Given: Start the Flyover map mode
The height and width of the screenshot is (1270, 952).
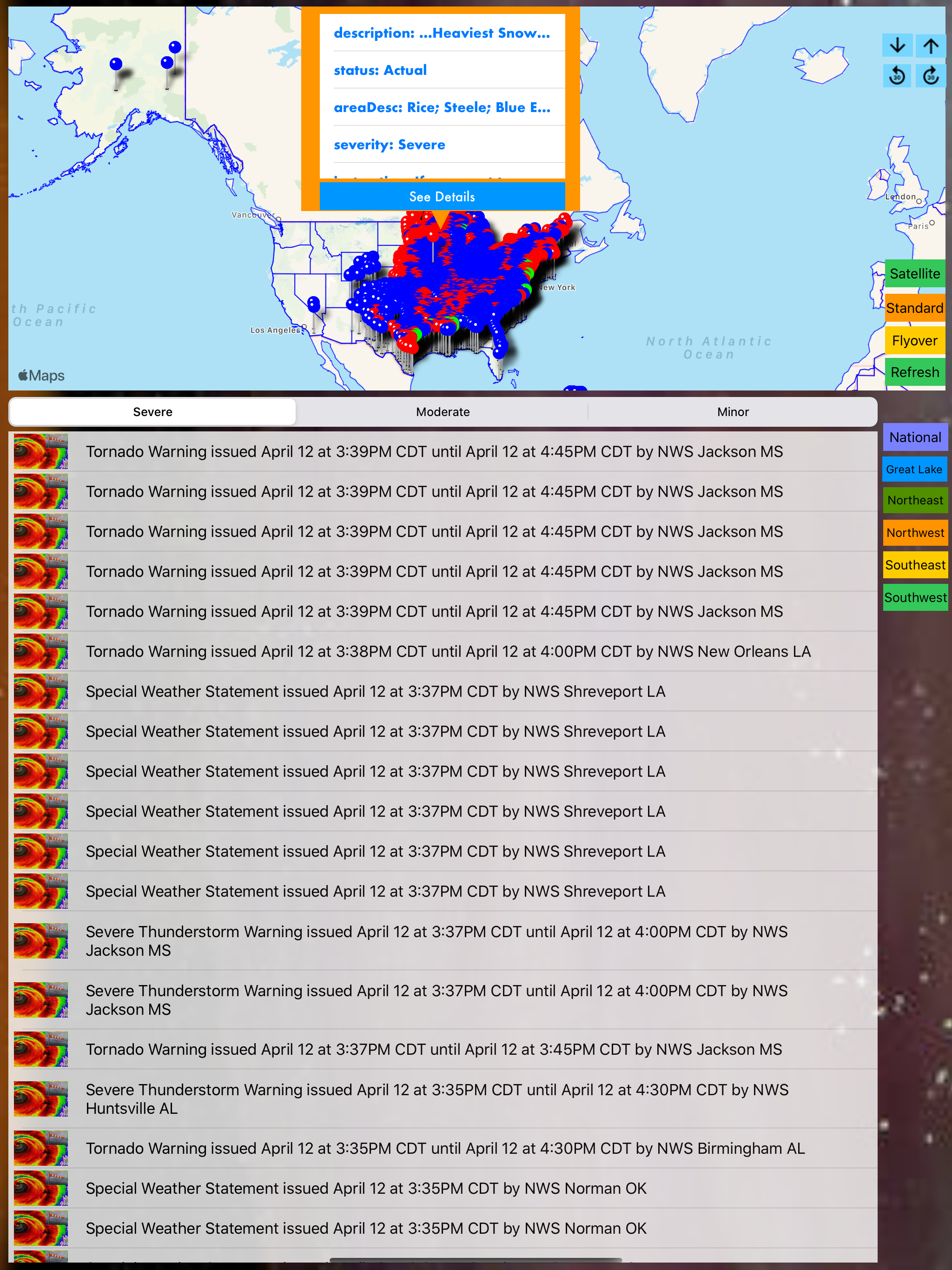Looking at the screenshot, I should click(915, 340).
